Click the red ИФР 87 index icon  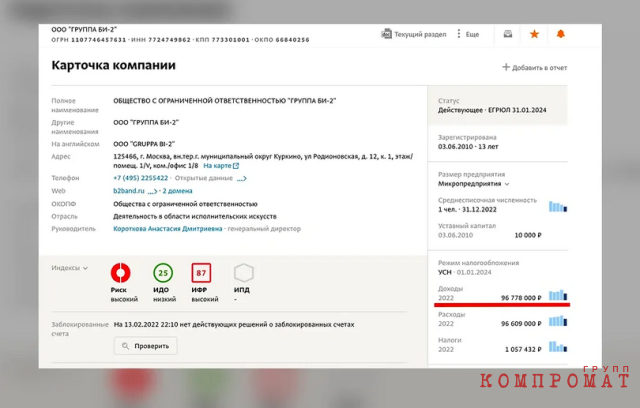201,273
